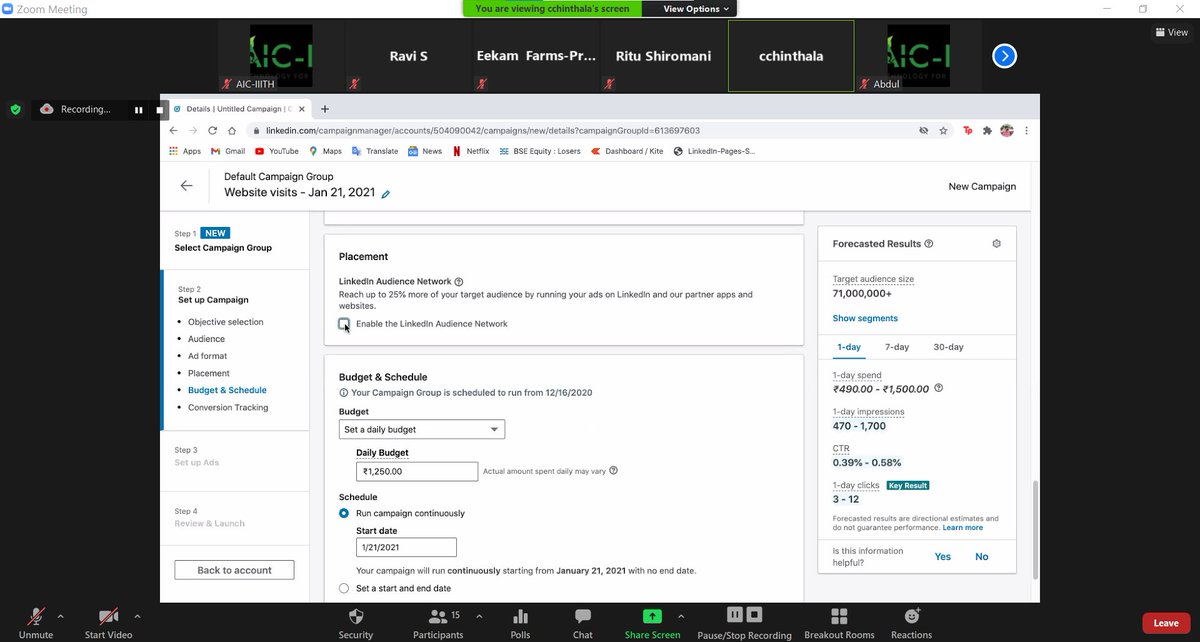Open the Set a daily budget dropdown
Screen dimensions: 1200x642
422,429
